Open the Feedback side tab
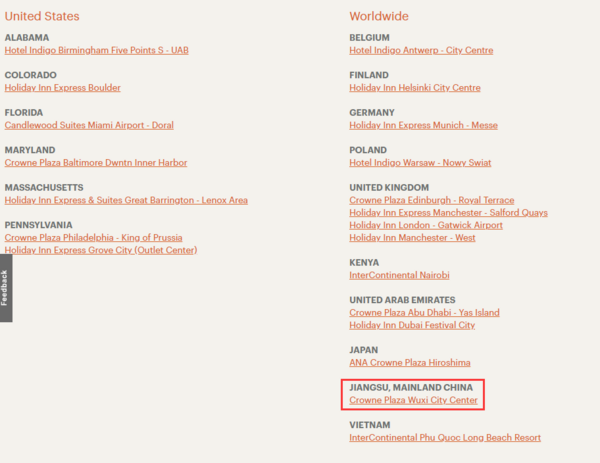This screenshot has height=463, width=600. click(6, 288)
